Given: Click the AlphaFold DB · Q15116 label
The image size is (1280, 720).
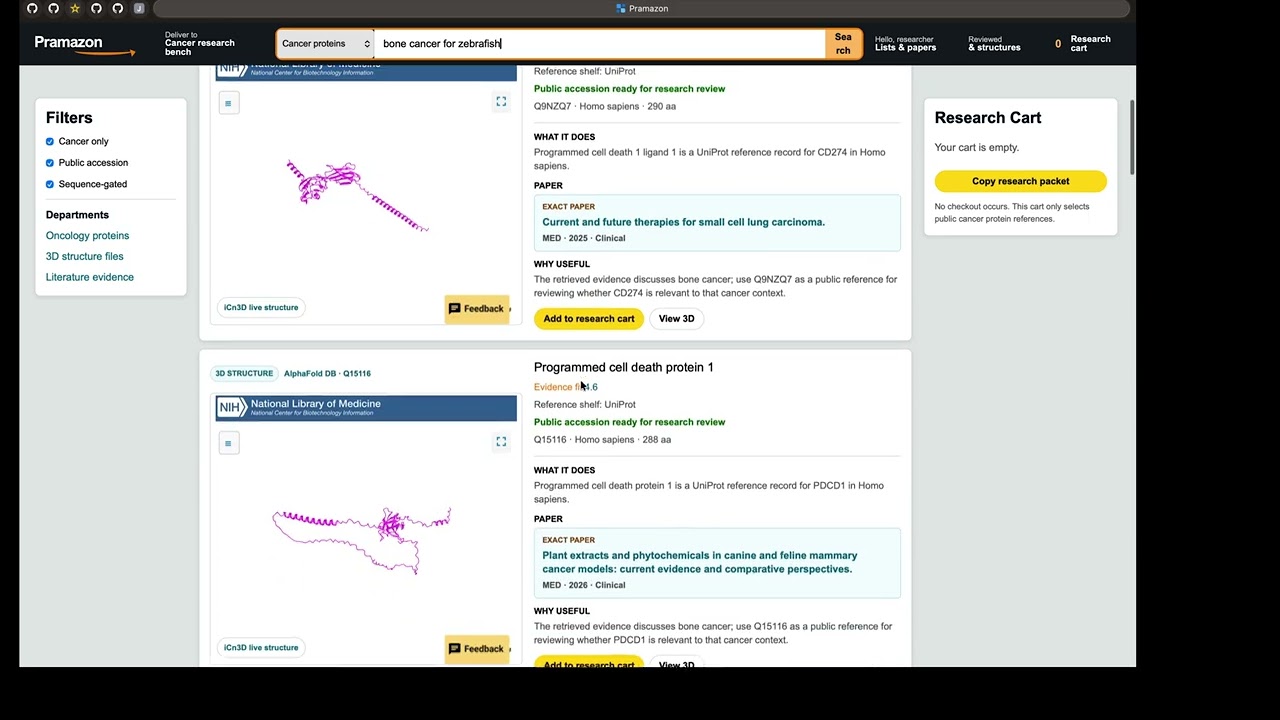Looking at the screenshot, I should click(x=327, y=374).
